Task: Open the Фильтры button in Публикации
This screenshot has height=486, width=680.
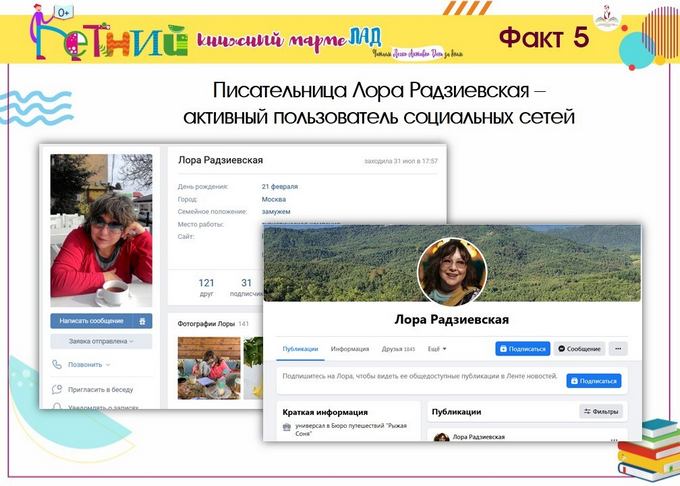Action: point(601,411)
